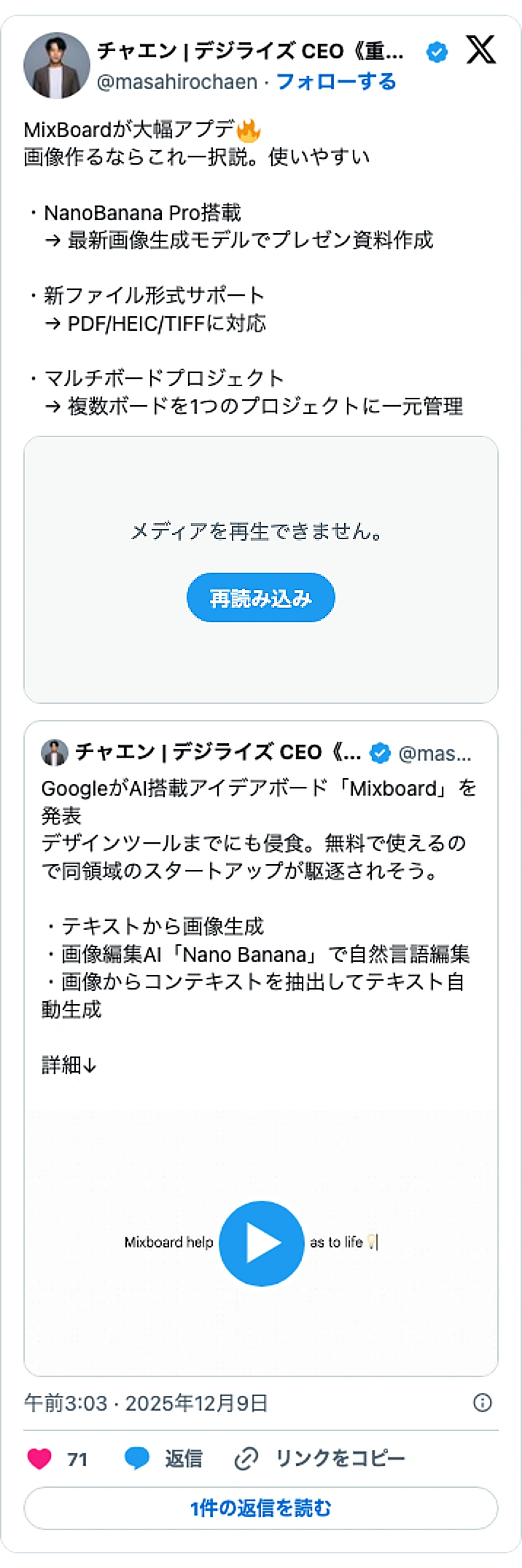Screen dimensions: 522x1568
Task: Click the @masahirochaen handle
Action: [169, 82]
